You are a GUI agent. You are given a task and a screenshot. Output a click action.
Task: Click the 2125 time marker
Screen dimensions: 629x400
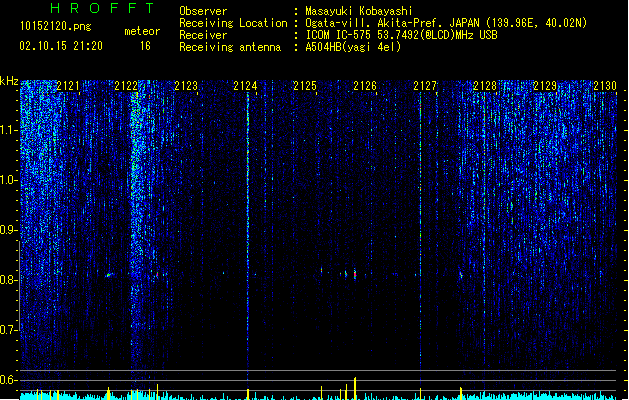tap(305, 85)
